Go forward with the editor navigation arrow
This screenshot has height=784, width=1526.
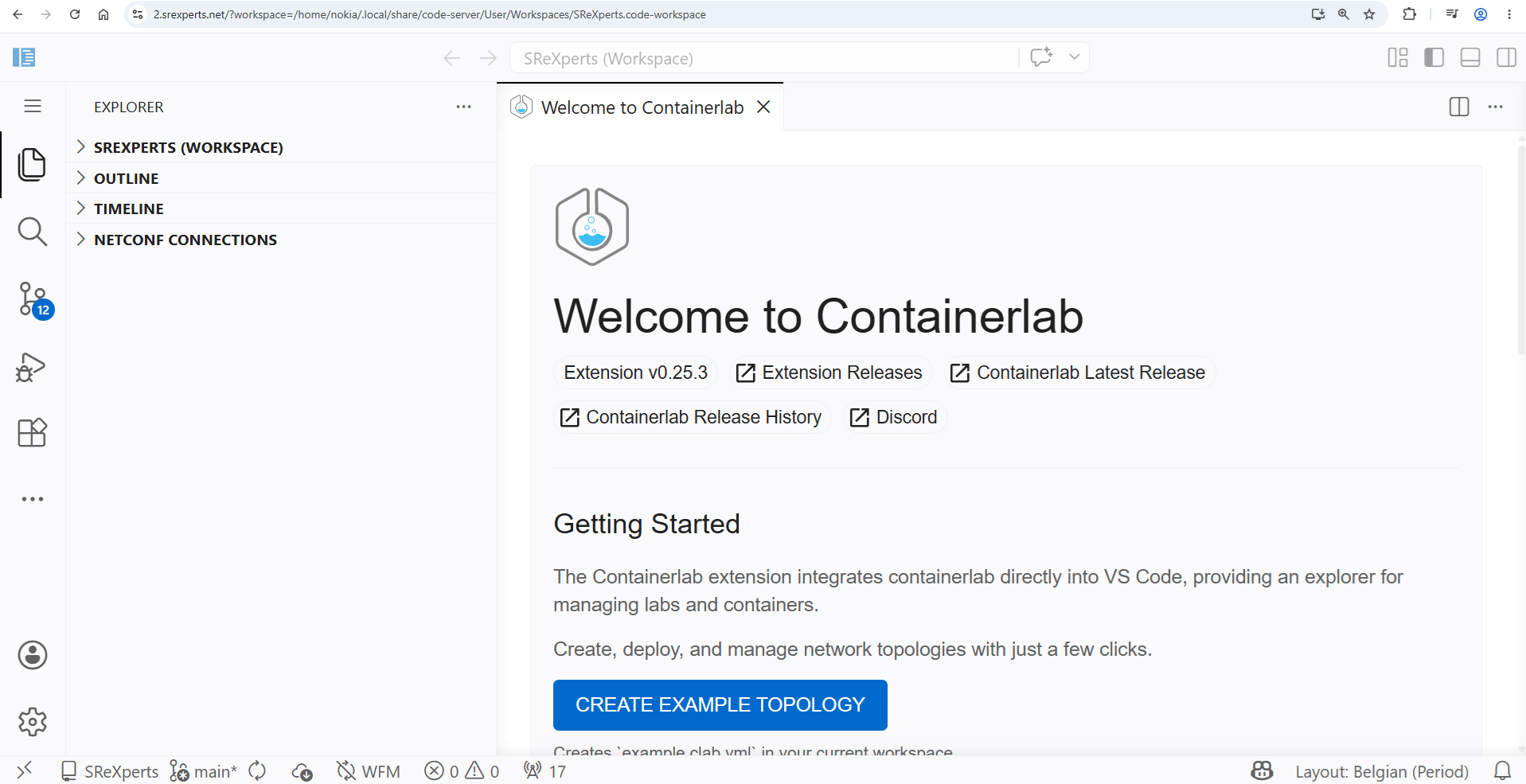point(489,58)
